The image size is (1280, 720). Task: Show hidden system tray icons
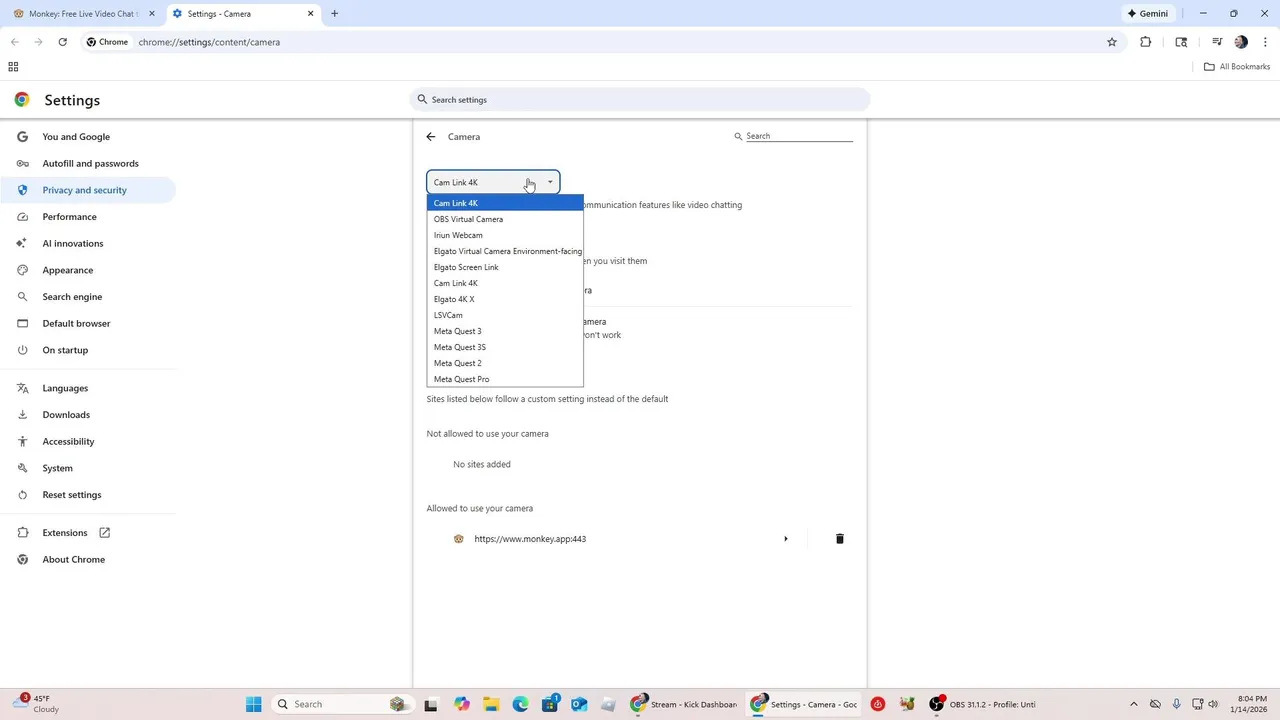click(1133, 704)
